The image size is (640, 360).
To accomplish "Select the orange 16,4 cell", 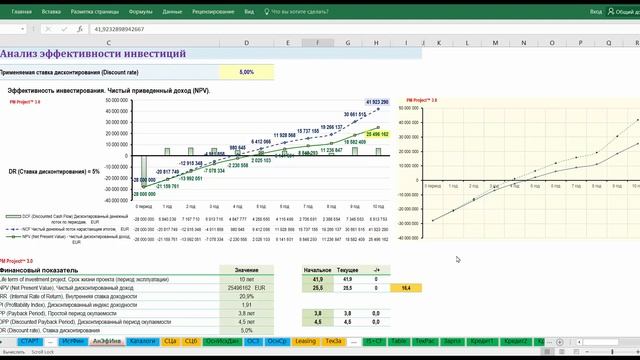I will click(406, 288).
